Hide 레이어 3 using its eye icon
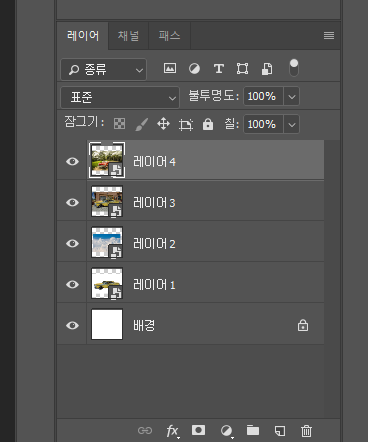The height and width of the screenshot is (442, 368). click(72, 202)
